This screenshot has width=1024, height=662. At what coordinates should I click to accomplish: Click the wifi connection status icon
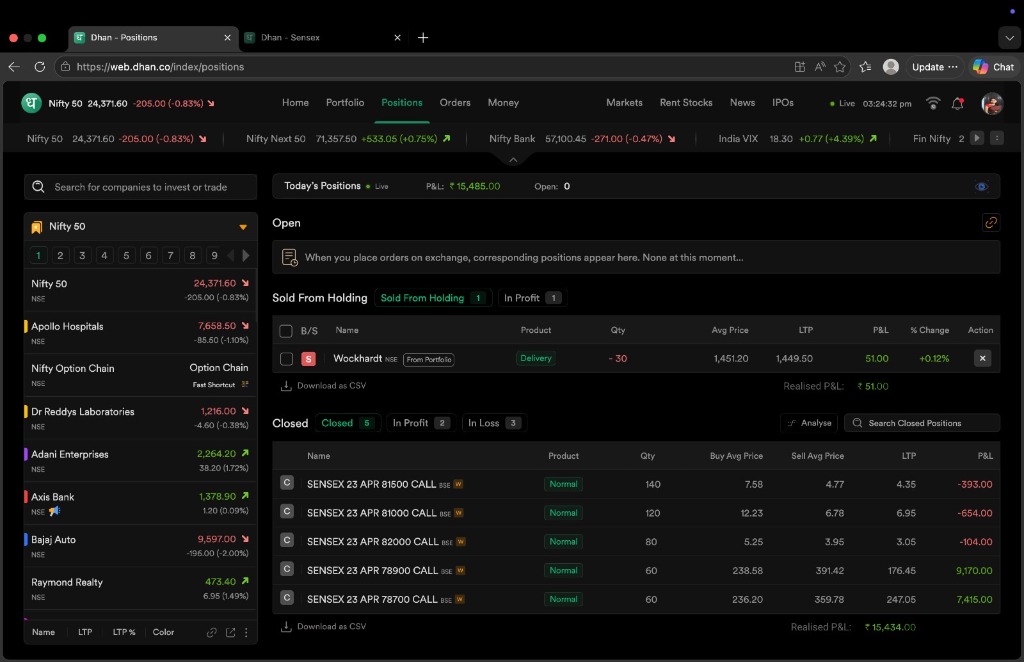click(x=933, y=103)
